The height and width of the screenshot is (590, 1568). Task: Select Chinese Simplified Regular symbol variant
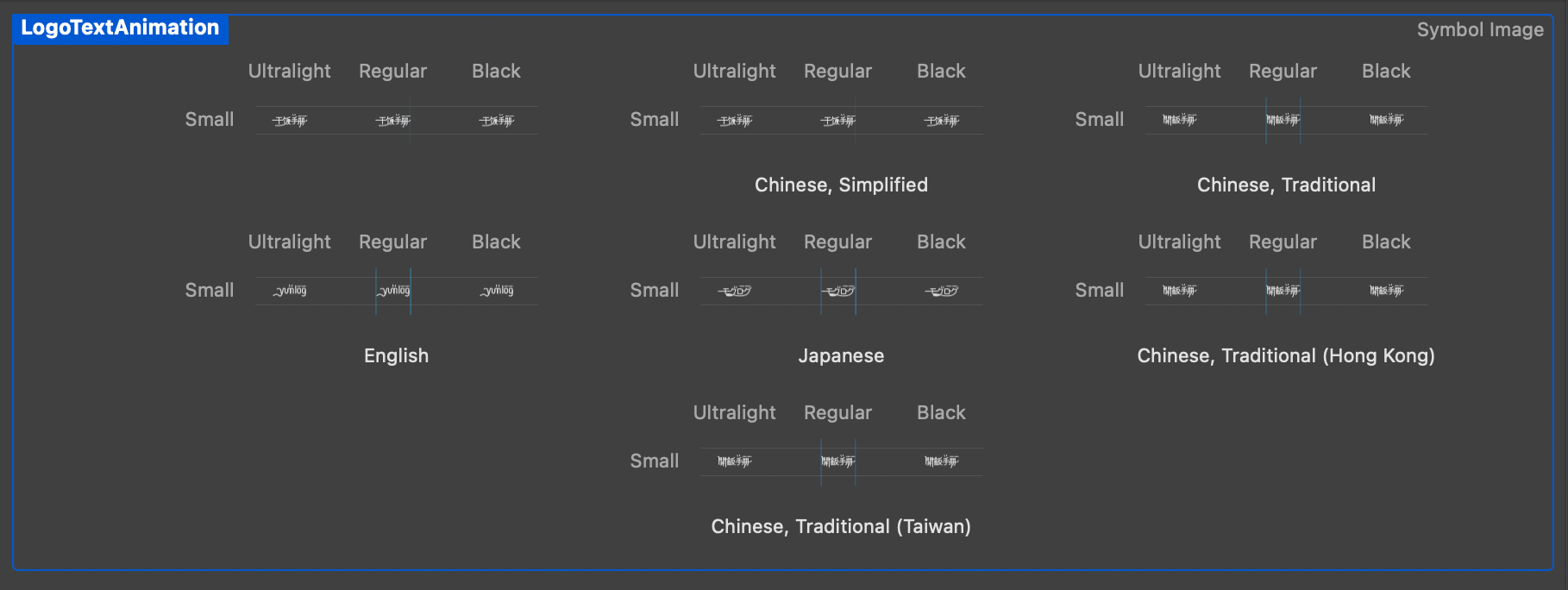[x=838, y=120]
